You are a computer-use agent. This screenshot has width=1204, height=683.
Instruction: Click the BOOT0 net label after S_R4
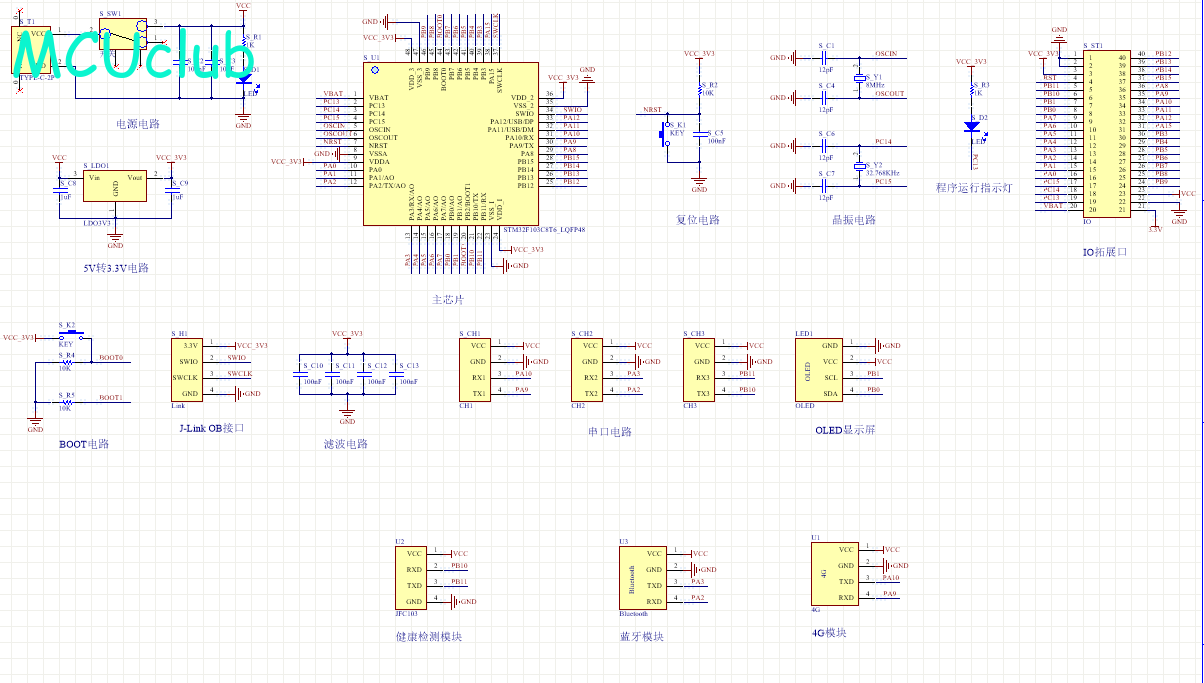[111, 357]
